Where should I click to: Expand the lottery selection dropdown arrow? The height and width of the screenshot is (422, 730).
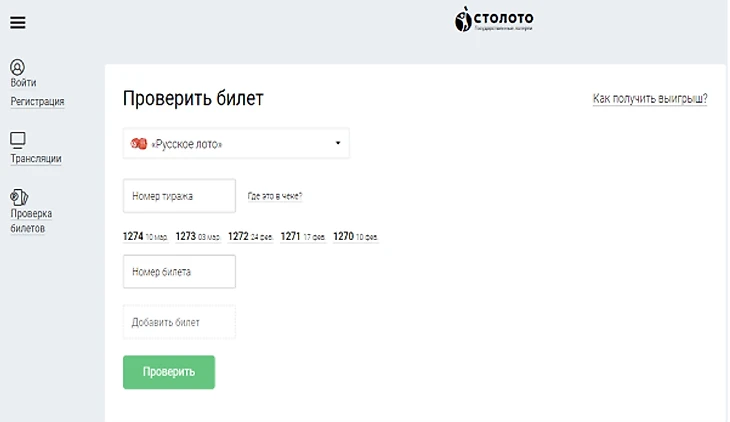coord(337,143)
